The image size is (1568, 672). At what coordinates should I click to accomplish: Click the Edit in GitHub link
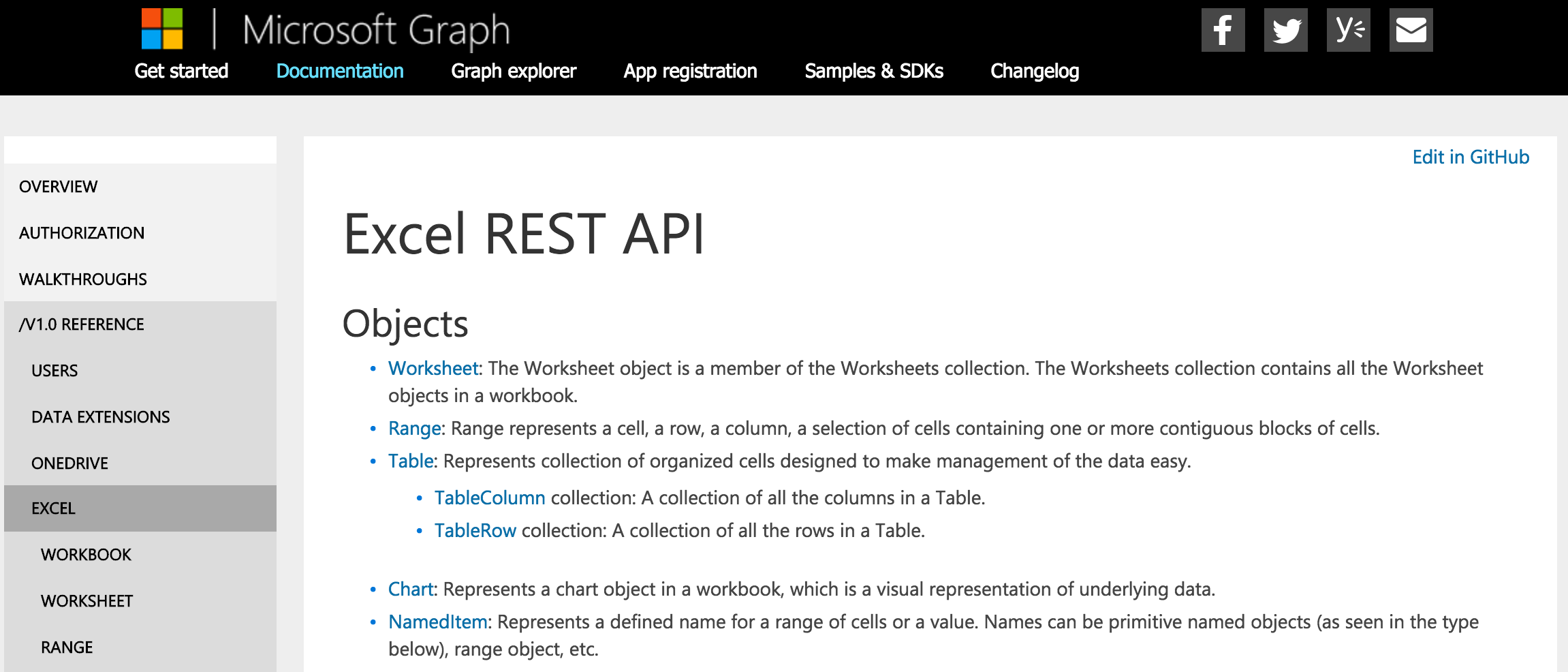pos(1471,157)
